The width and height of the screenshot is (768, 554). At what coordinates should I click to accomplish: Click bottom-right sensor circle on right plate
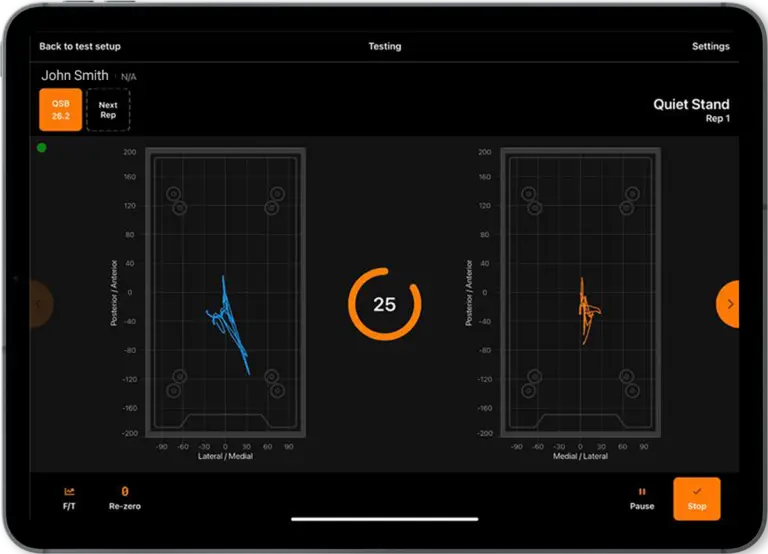coord(632,390)
